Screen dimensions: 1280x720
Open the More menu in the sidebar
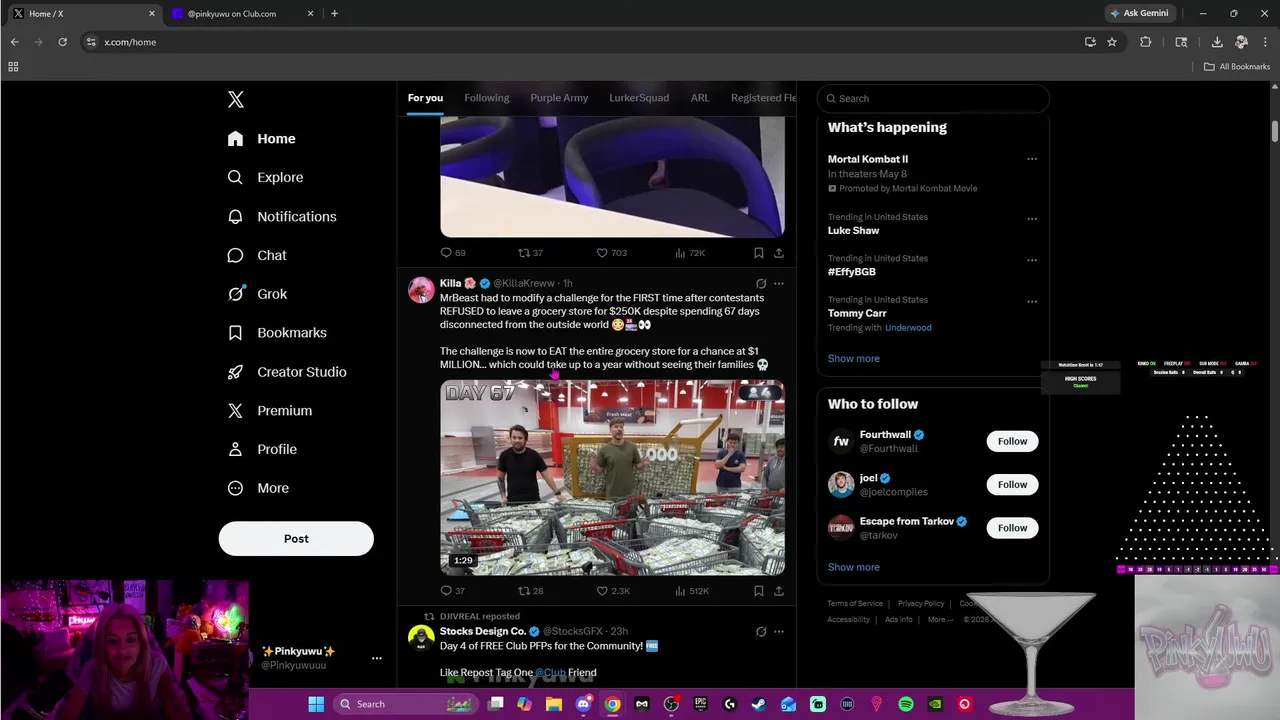pyautogui.click(x=258, y=488)
